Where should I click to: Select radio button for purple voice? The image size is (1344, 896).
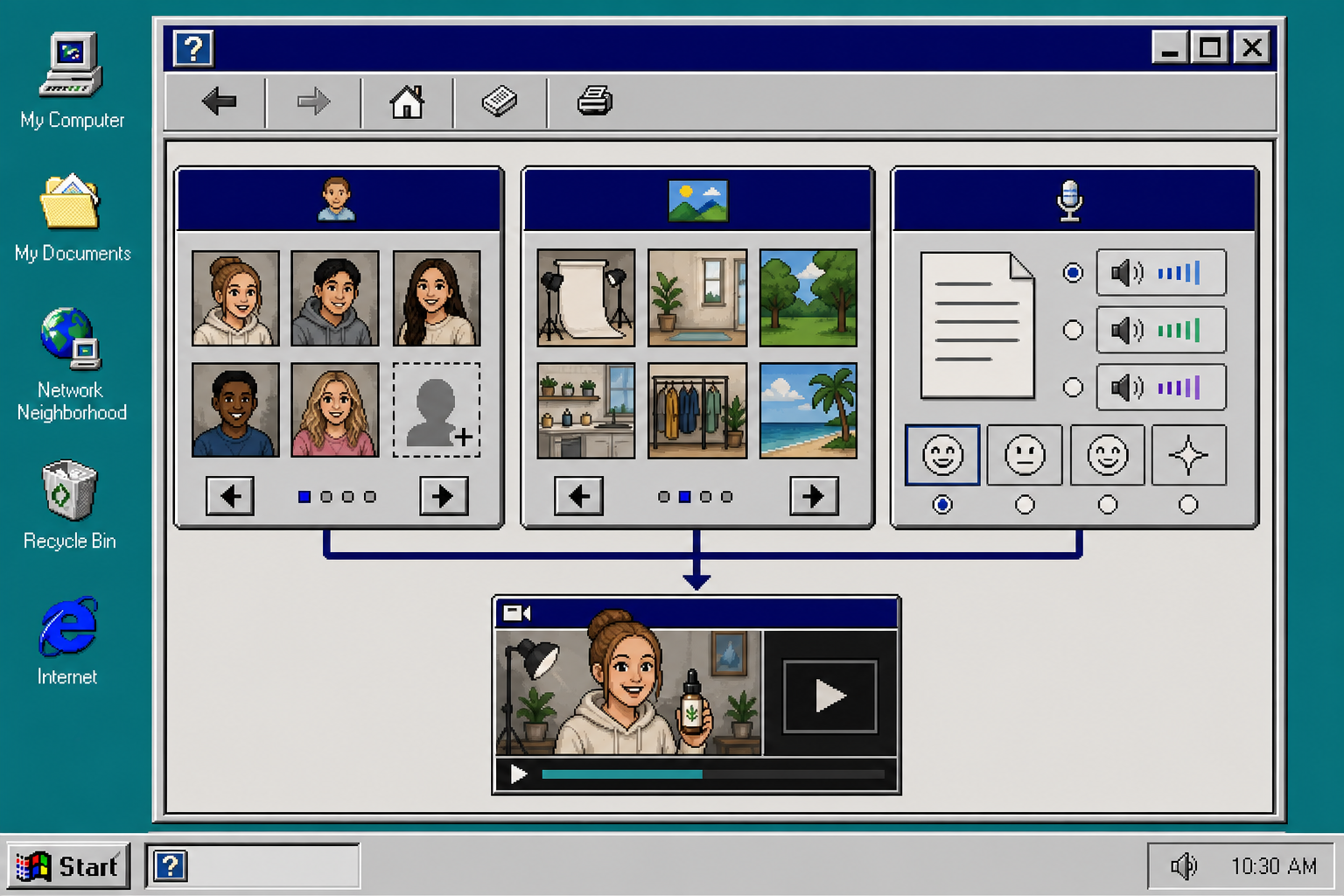tap(1073, 387)
